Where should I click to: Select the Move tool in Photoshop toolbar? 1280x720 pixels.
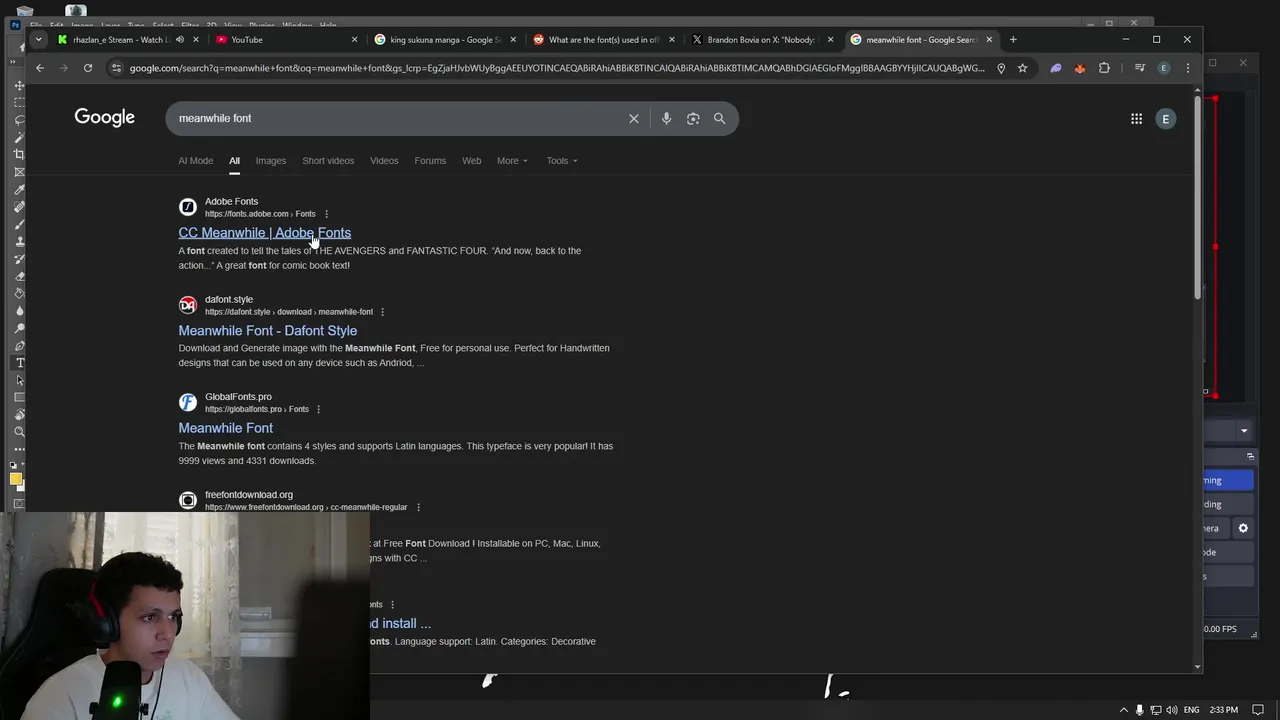tap(19, 85)
